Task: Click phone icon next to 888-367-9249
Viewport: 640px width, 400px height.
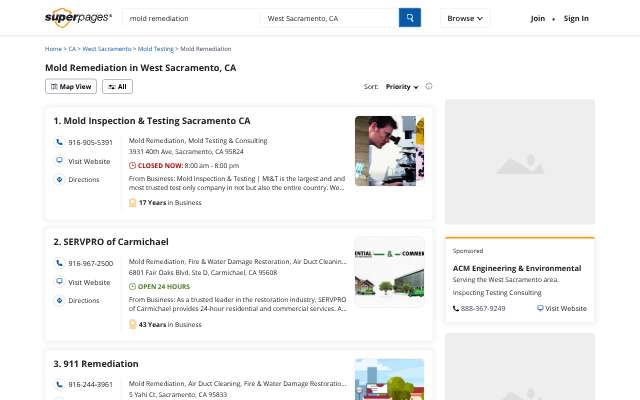Action: [x=456, y=309]
